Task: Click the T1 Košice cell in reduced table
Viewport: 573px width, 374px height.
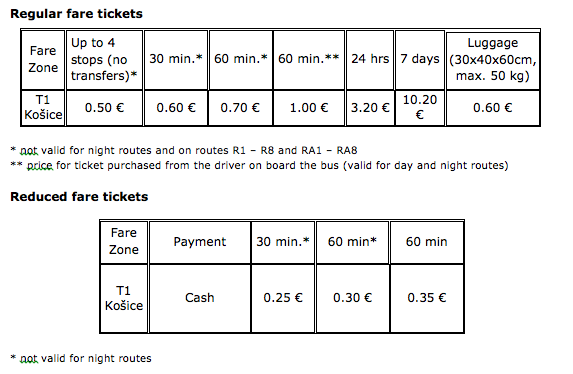Action: pyautogui.click(x=124, y=298)
